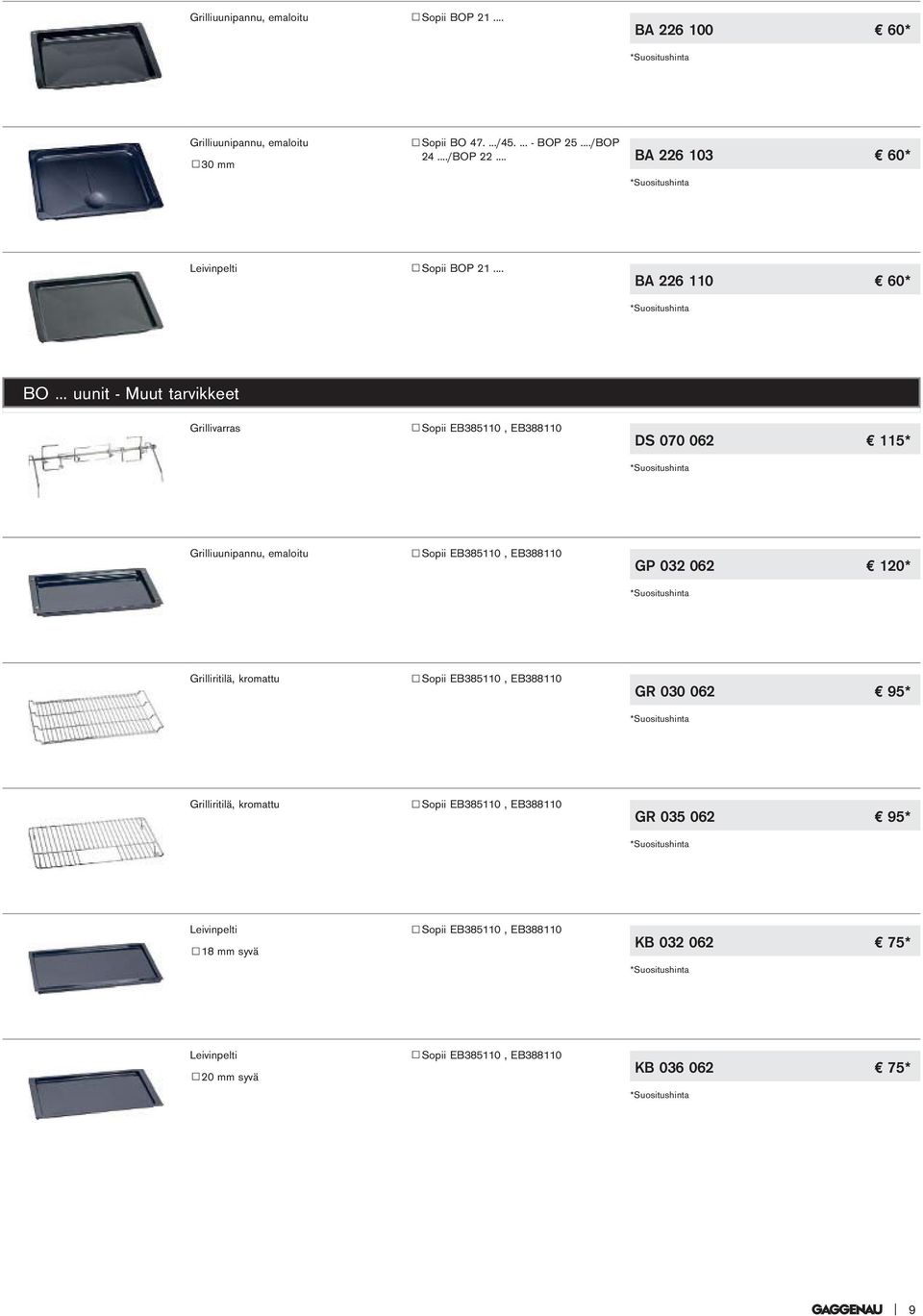Click the Gaggenau logo at page bottom

(846, 1309)
